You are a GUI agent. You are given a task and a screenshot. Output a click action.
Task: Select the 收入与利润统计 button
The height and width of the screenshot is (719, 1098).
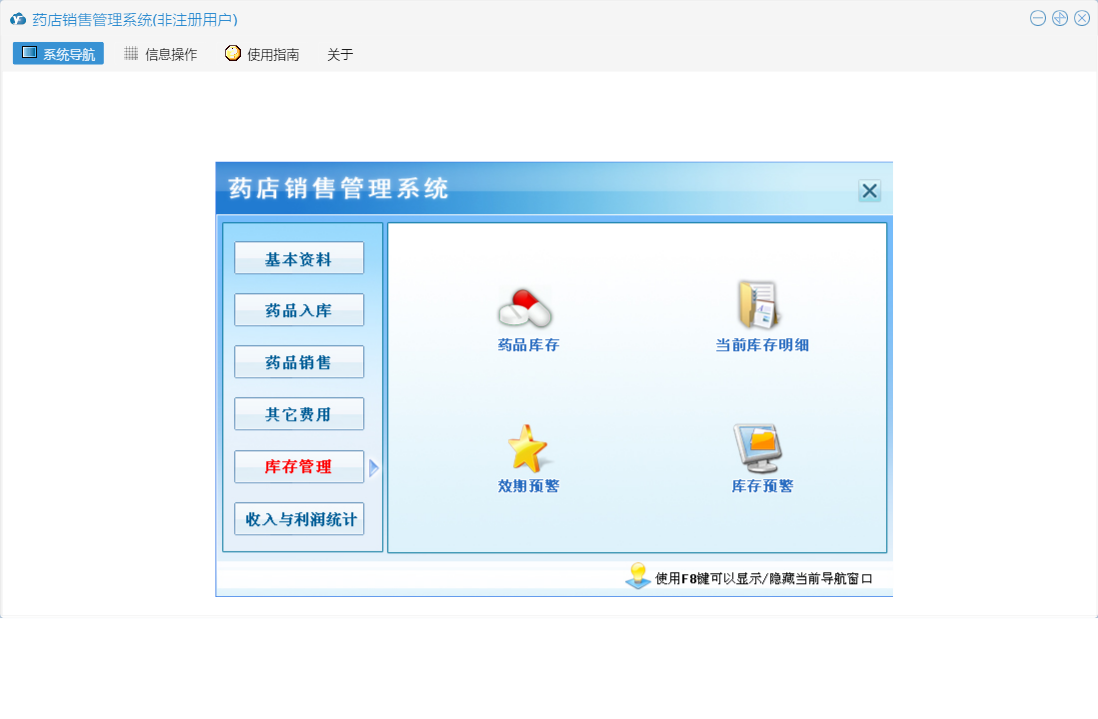[299, 519]
